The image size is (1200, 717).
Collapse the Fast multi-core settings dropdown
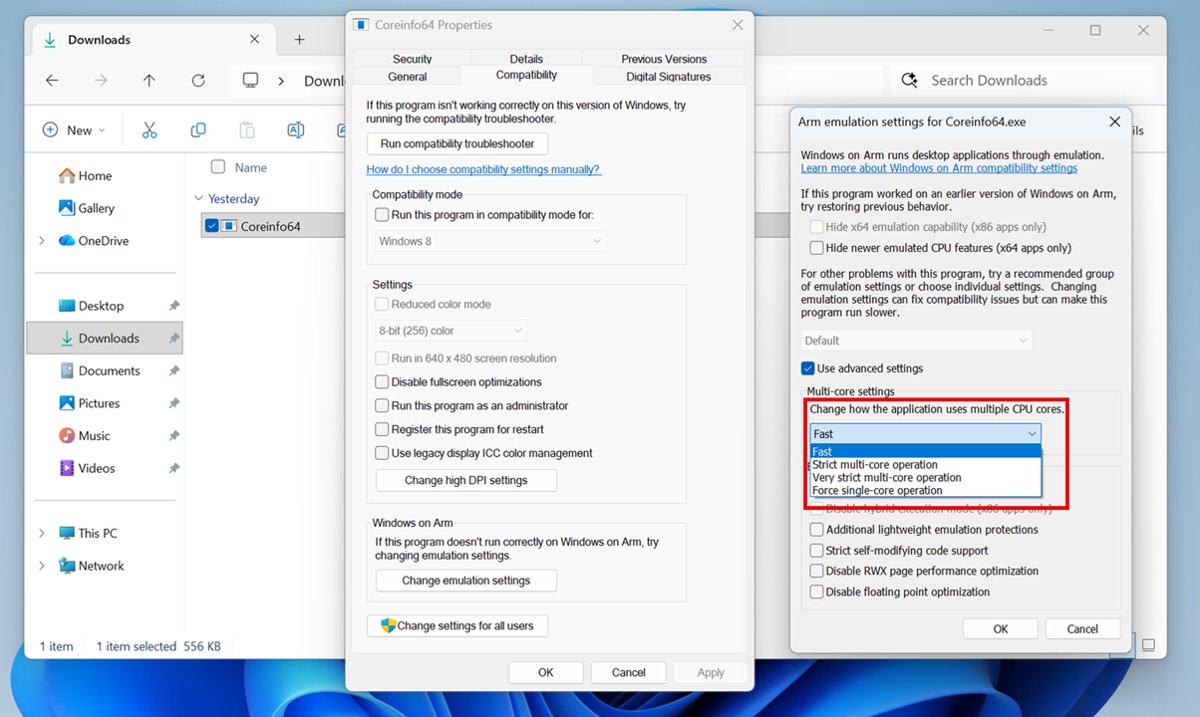coord(925,434)
